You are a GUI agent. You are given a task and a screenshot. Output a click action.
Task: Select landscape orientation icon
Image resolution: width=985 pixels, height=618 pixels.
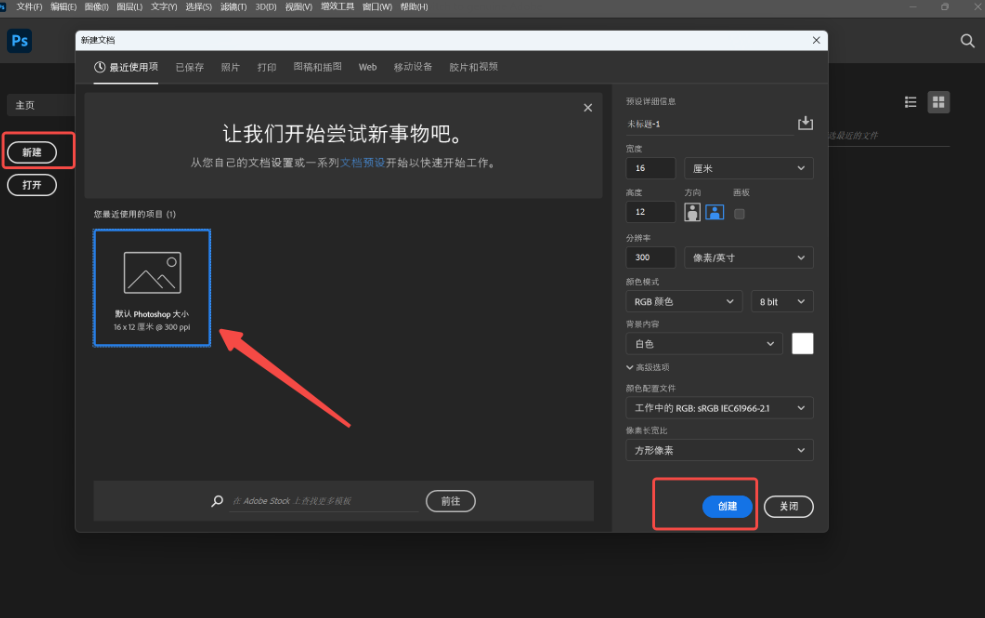[715, 212]
